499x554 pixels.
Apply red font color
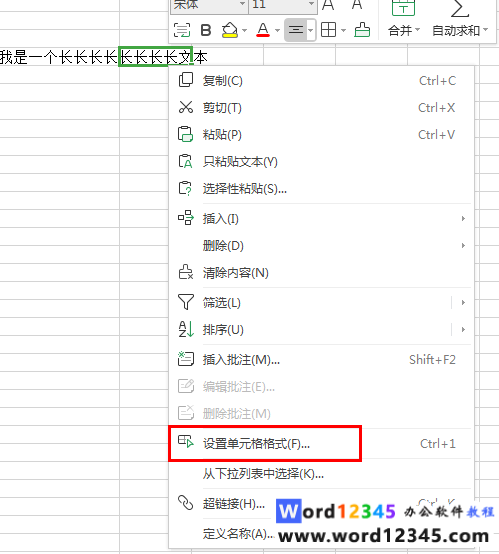(263, 30)
